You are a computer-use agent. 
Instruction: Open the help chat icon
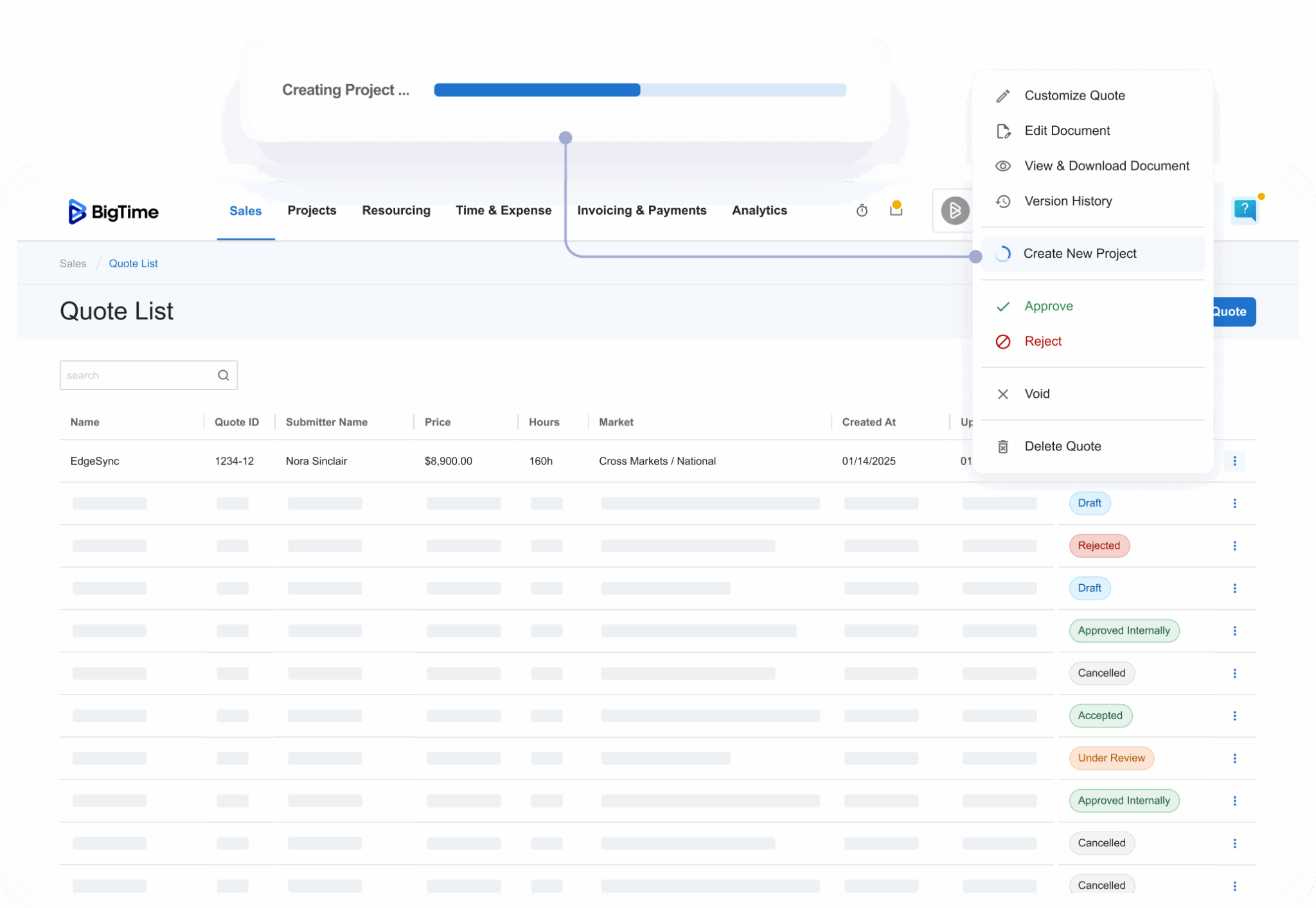point(1245,209)
